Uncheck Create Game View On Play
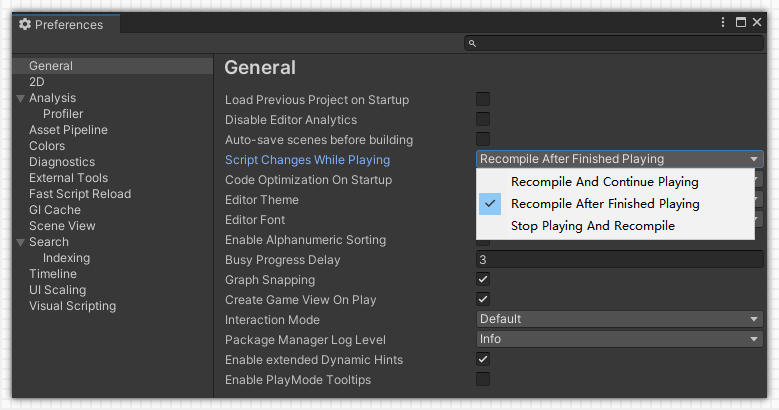 point(483,299)
